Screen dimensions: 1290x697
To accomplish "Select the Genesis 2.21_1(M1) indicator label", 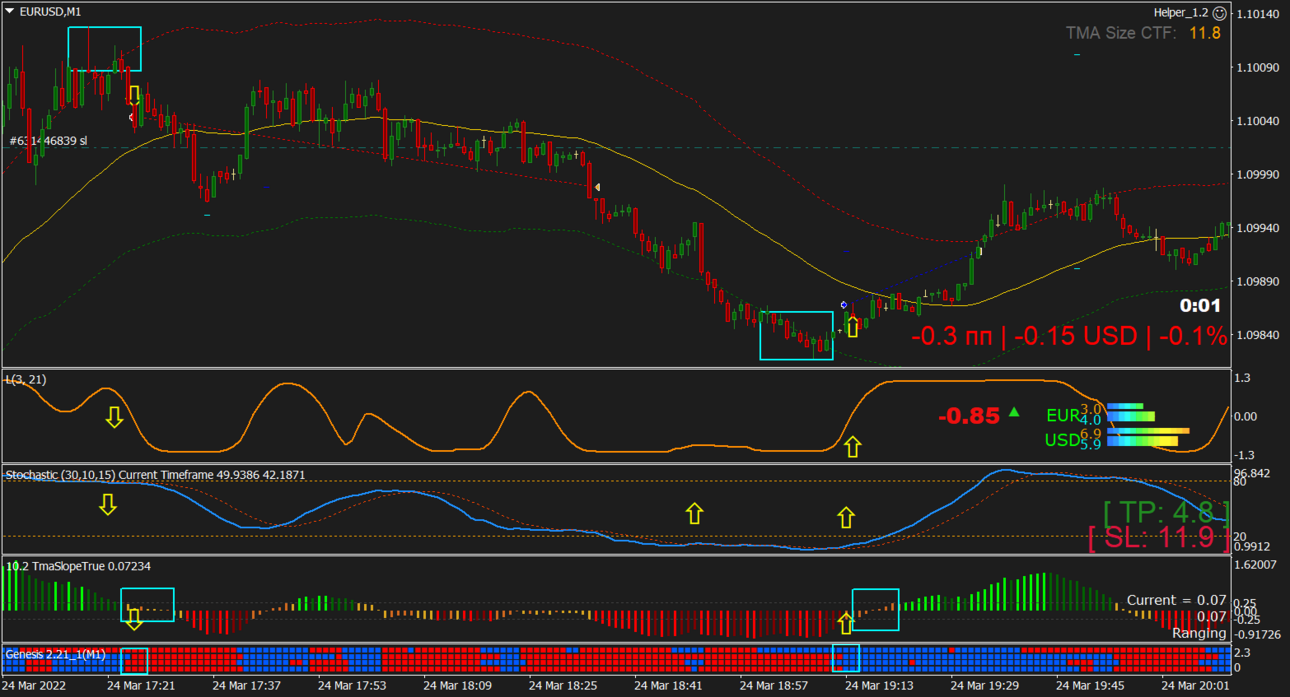I will point(56,654).
